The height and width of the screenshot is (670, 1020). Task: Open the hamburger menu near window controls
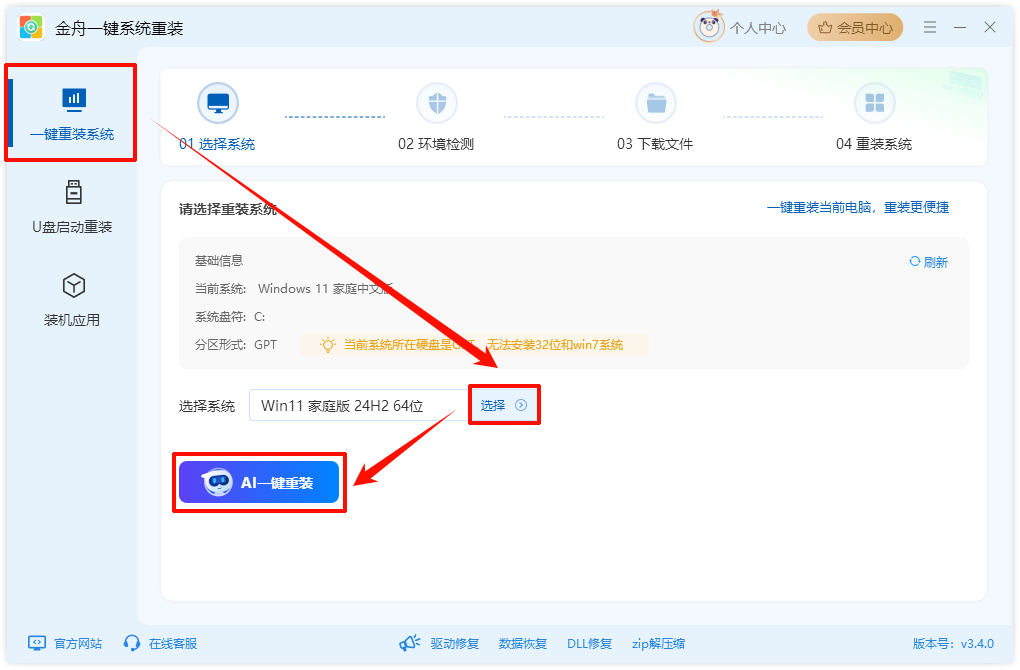tap(929, 26)
